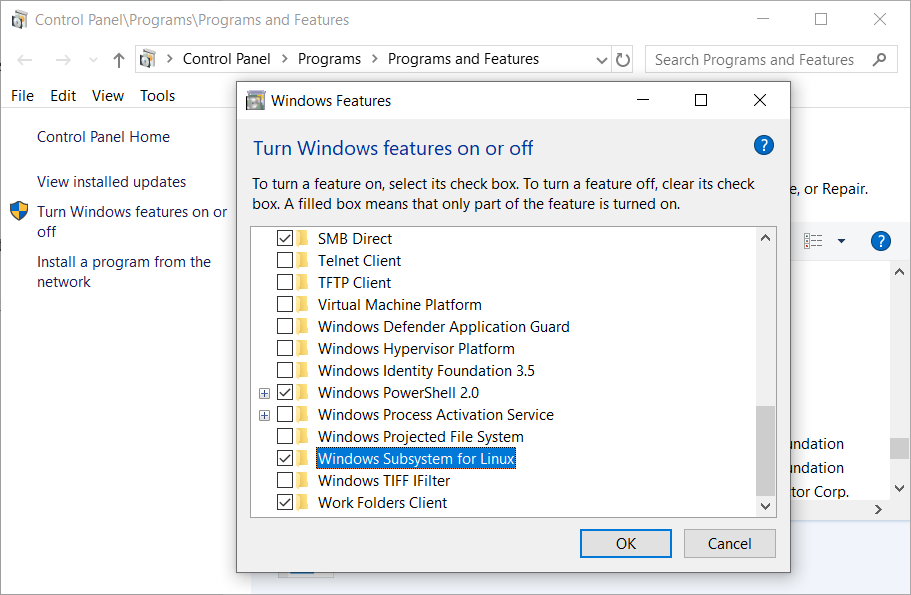
Task: Click the forward arrow navigation icon
Action: (63, 60)
